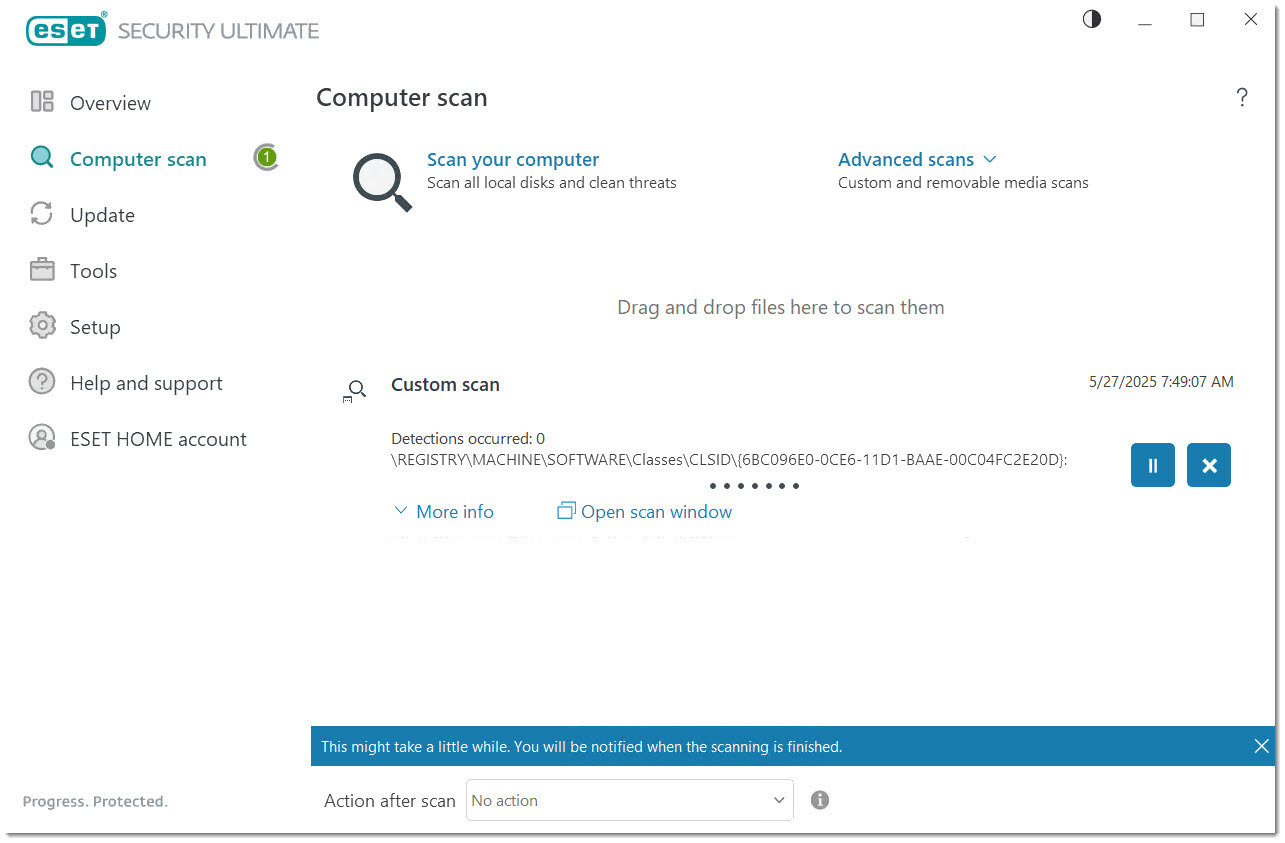Click the 'This might take a little while' message

coord(582,746)
